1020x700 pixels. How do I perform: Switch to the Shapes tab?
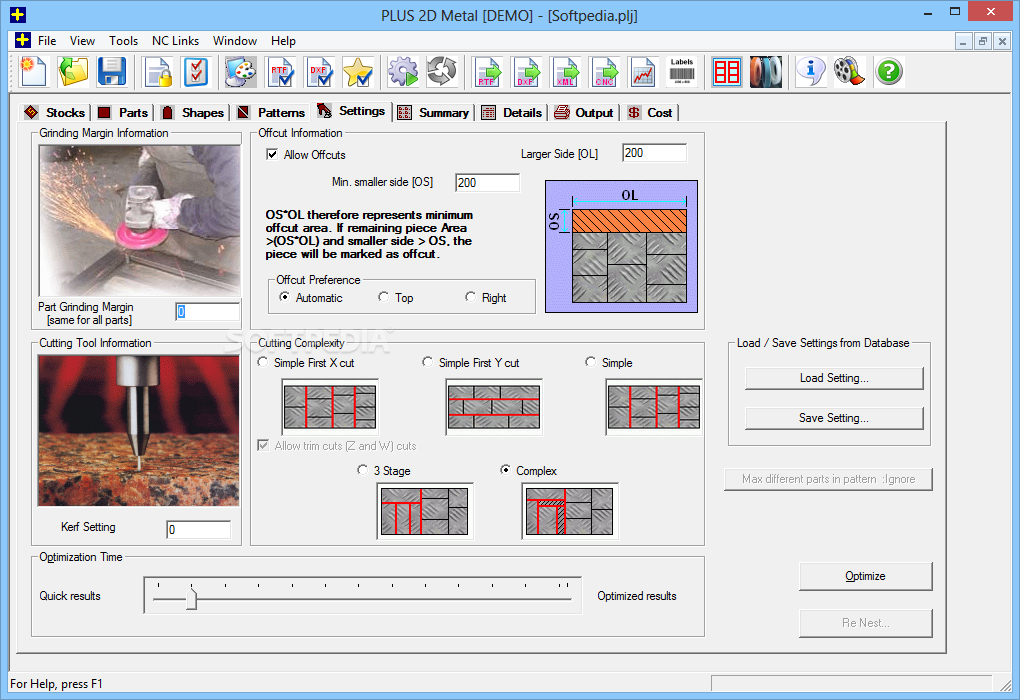pyautogui.click(x=193, y=113)
